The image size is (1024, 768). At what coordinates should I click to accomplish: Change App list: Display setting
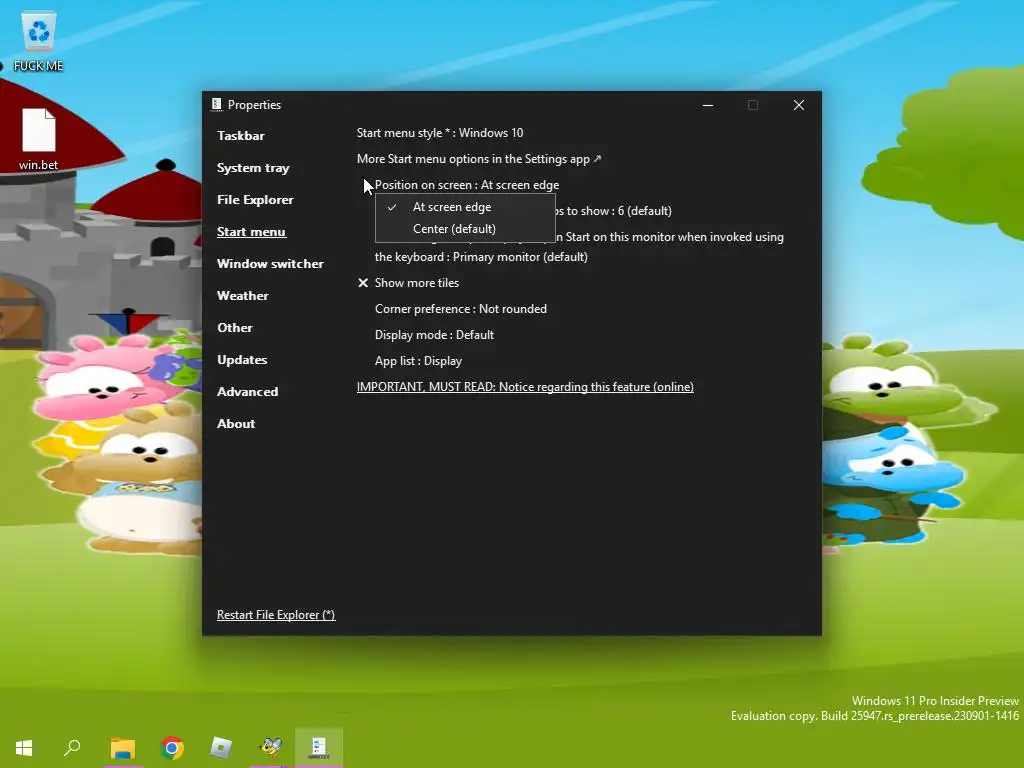tap(419, 361)
